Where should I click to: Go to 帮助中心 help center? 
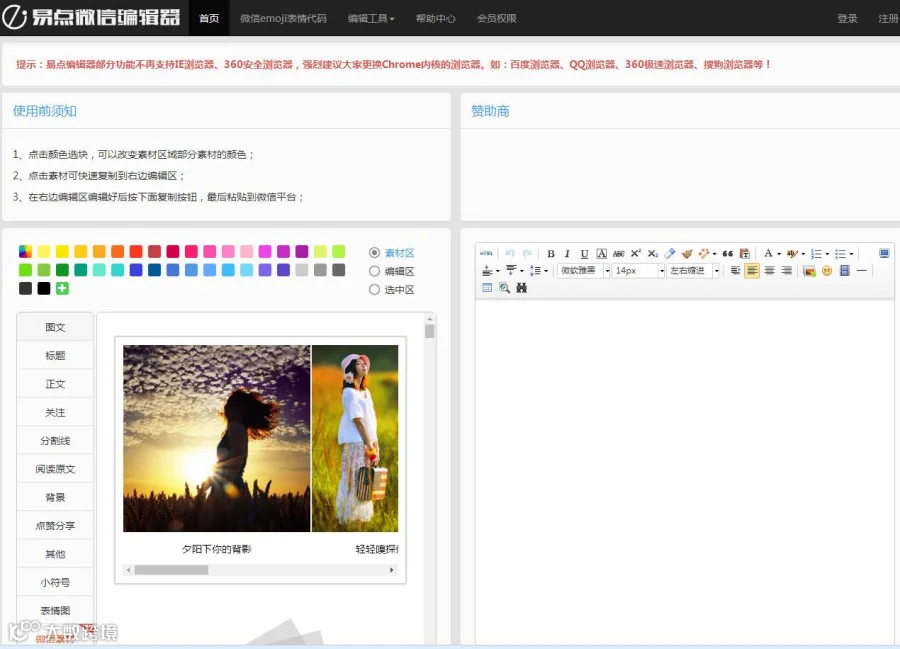coord(436,18)
